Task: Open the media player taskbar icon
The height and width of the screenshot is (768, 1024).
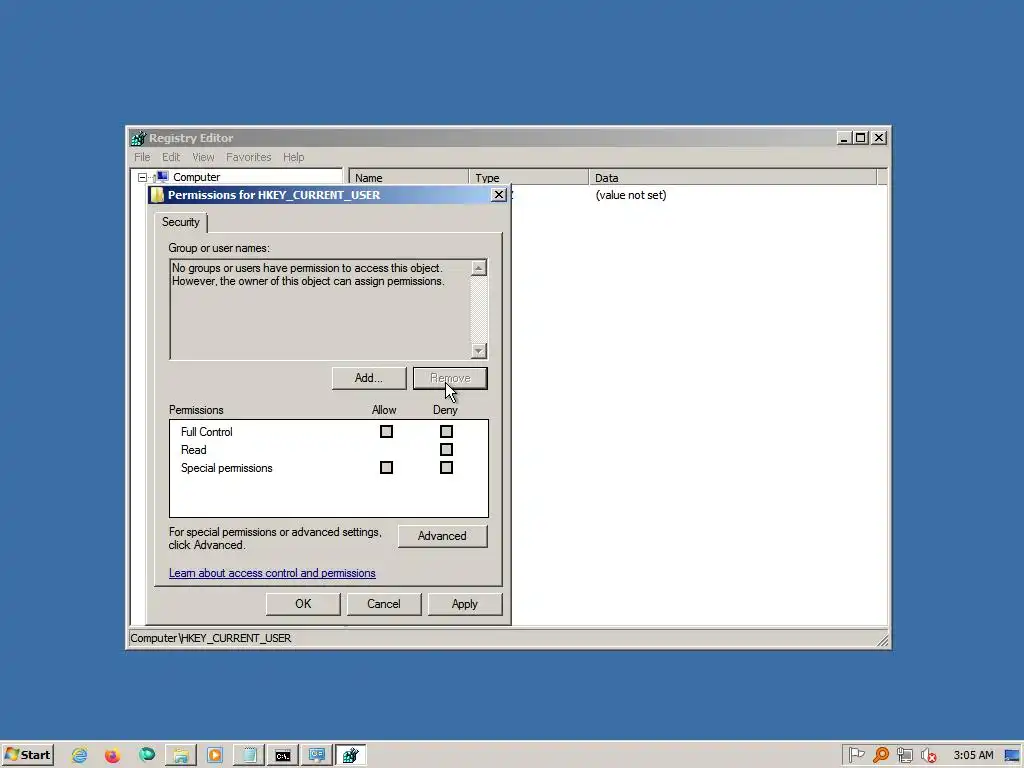Action: coord(215,756)
